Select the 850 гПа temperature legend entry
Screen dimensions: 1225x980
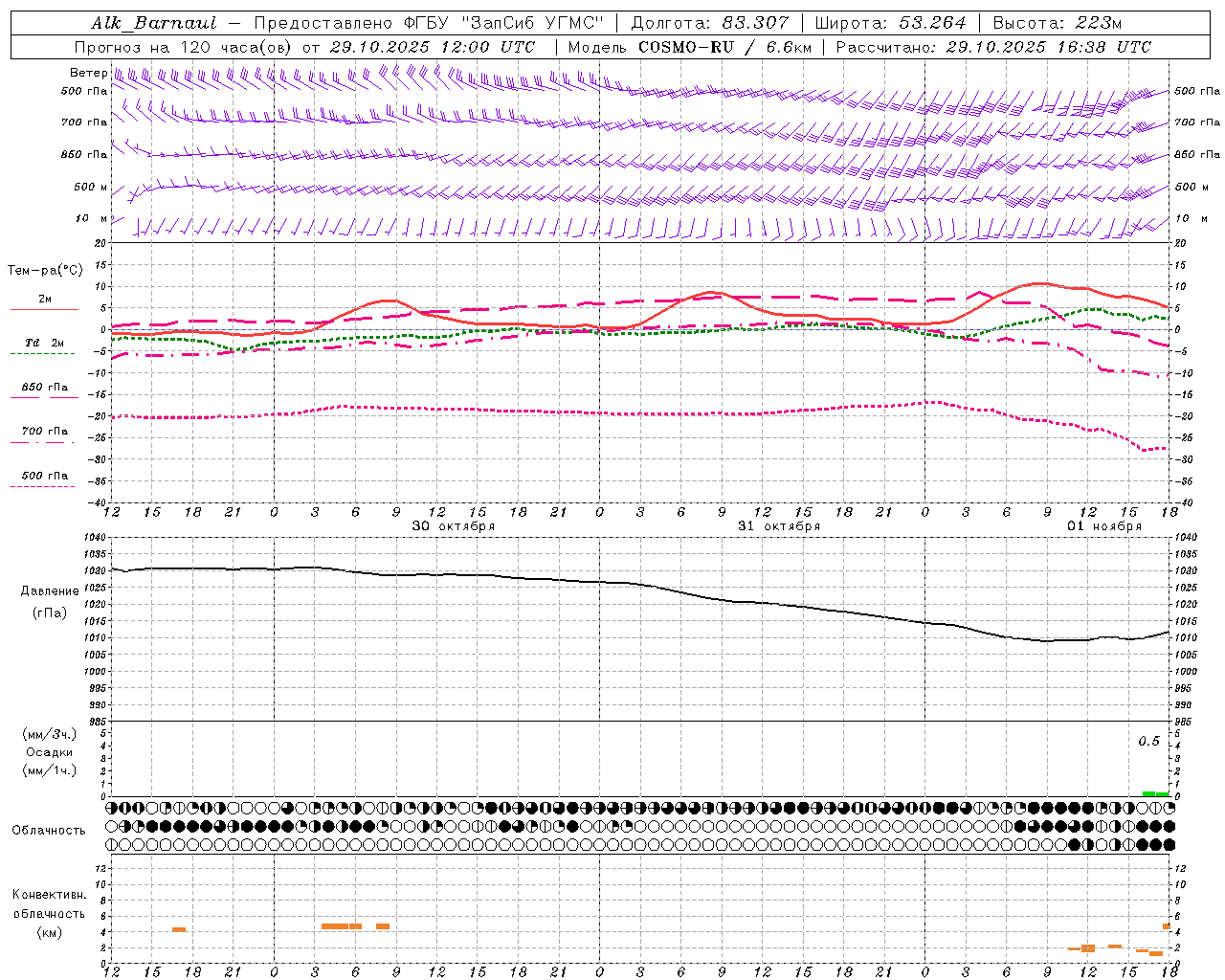(44, 388)
